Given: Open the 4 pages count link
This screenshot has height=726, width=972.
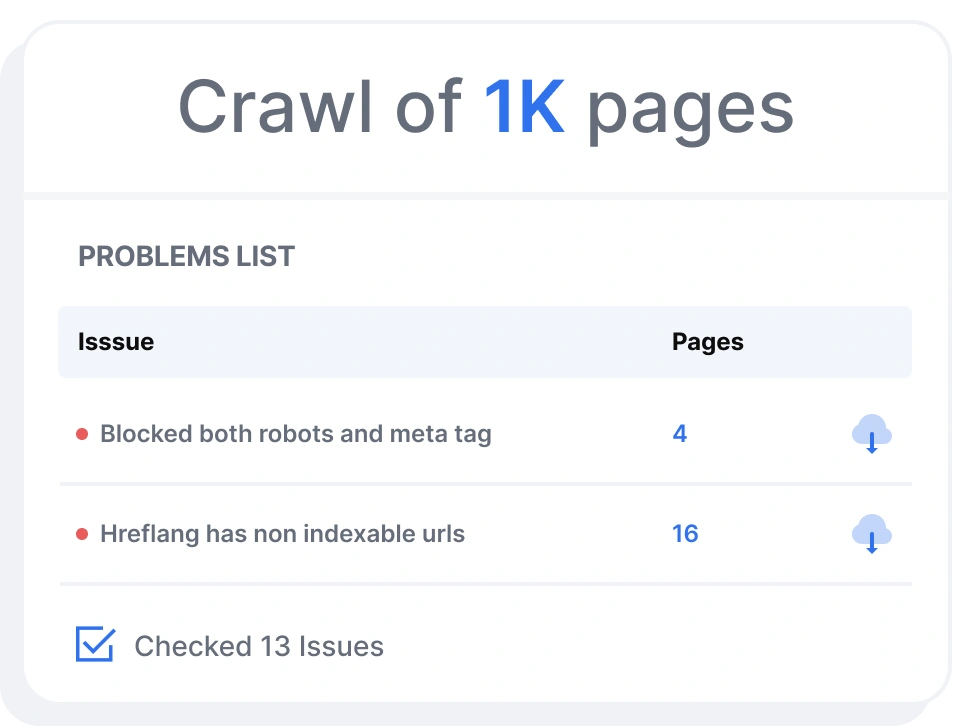Looking at the screenshot, I should pos(680,434).
